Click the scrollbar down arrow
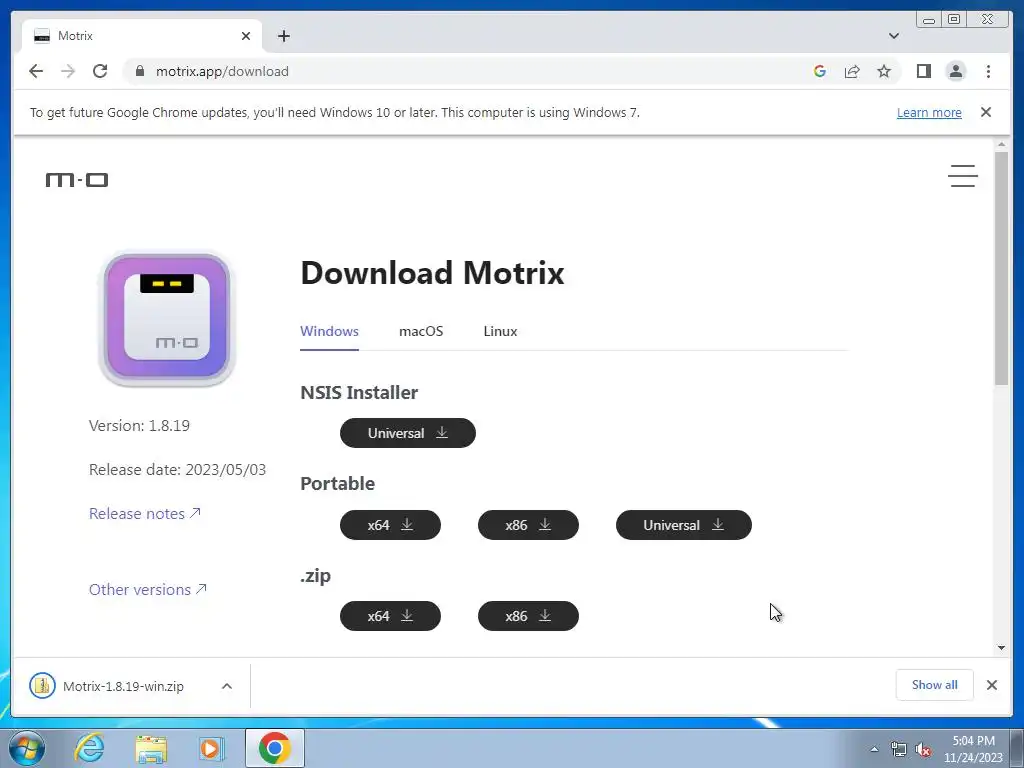The image size is (1024, 768). click(x=1001, y=648)
